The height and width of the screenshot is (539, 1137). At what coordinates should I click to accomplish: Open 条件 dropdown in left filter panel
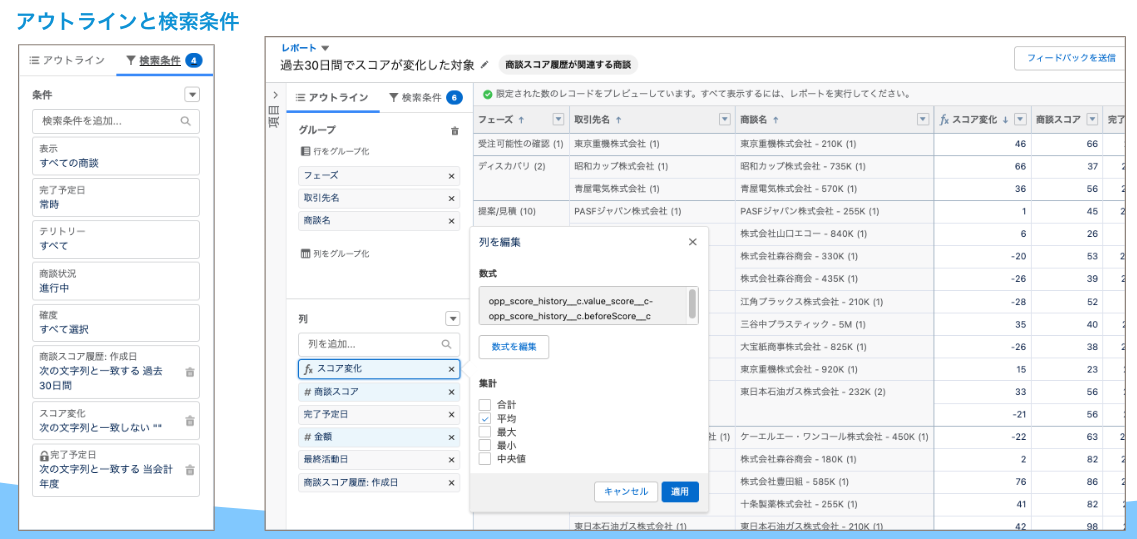pos(192,94)
